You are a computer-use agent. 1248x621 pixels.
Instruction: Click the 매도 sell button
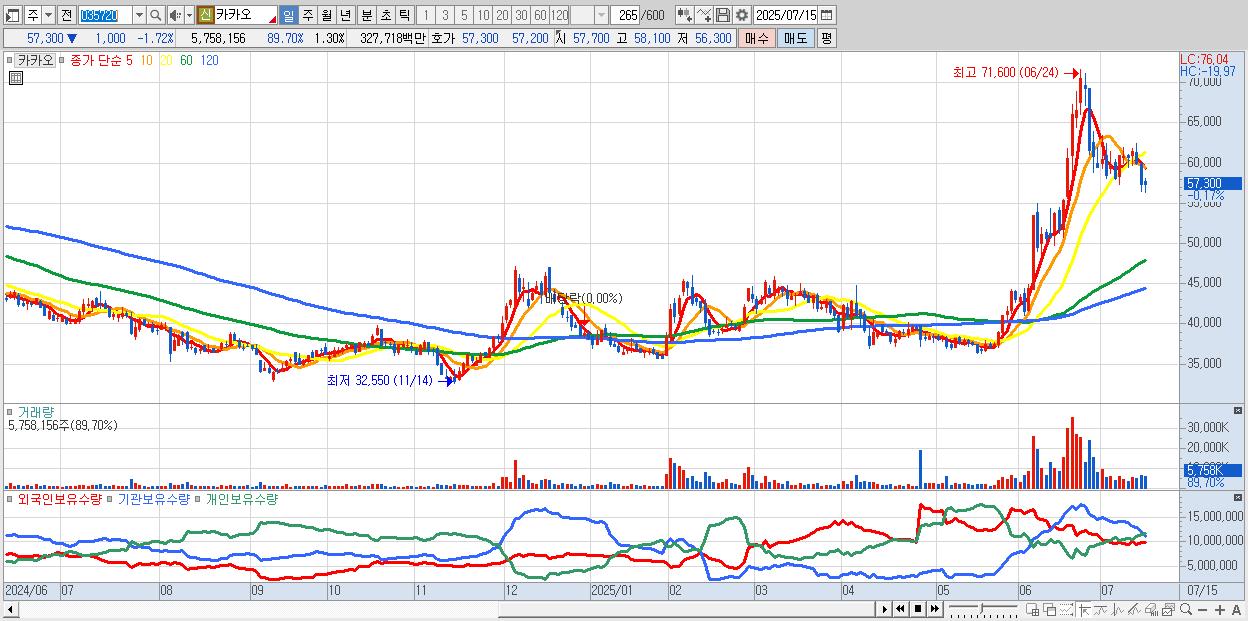(x=796, y=38)
